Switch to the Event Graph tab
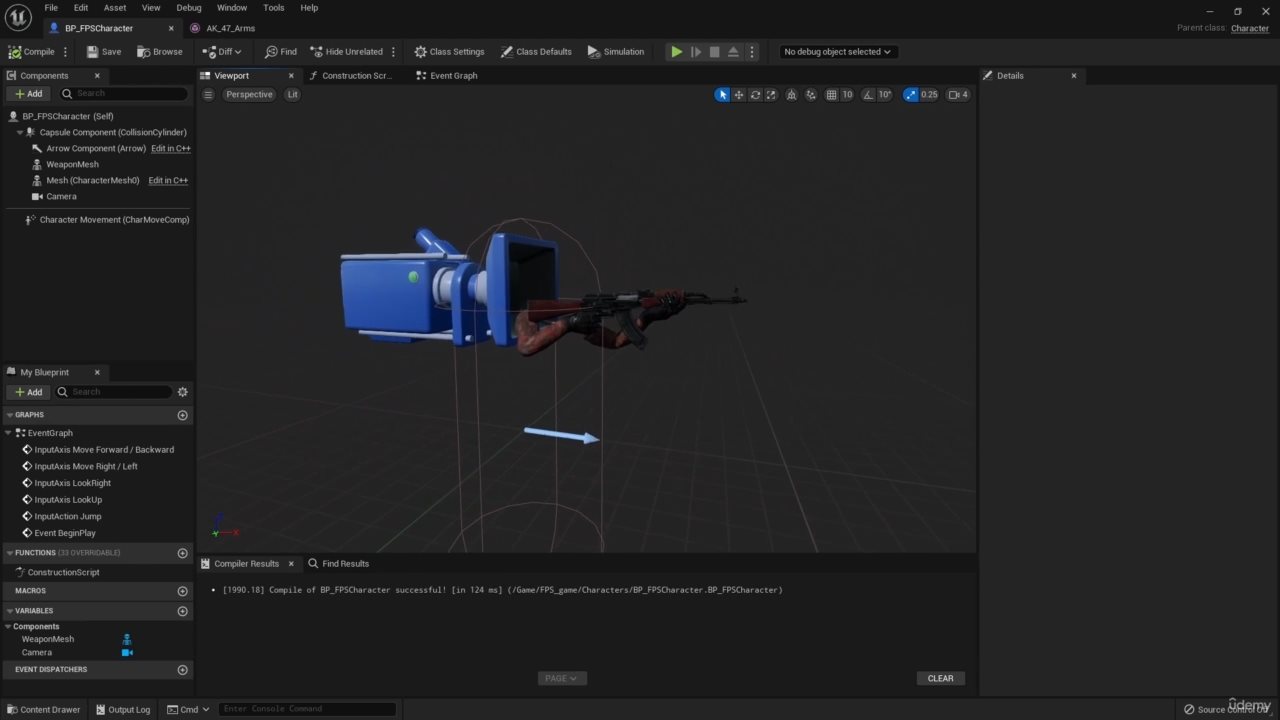The image size is (1280, 720). (453, 76)
